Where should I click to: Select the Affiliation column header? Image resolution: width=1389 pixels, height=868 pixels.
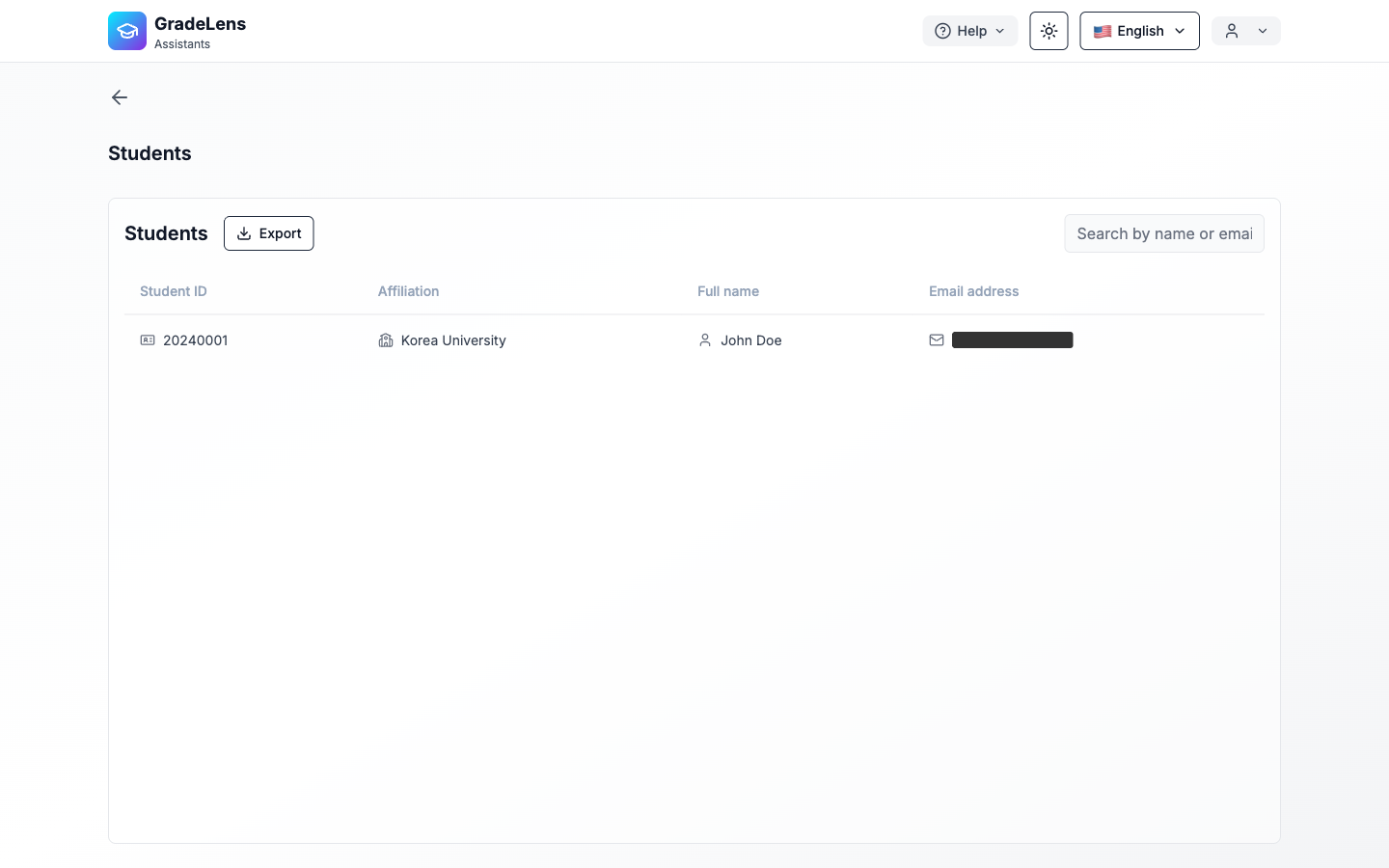pos(408,291)
